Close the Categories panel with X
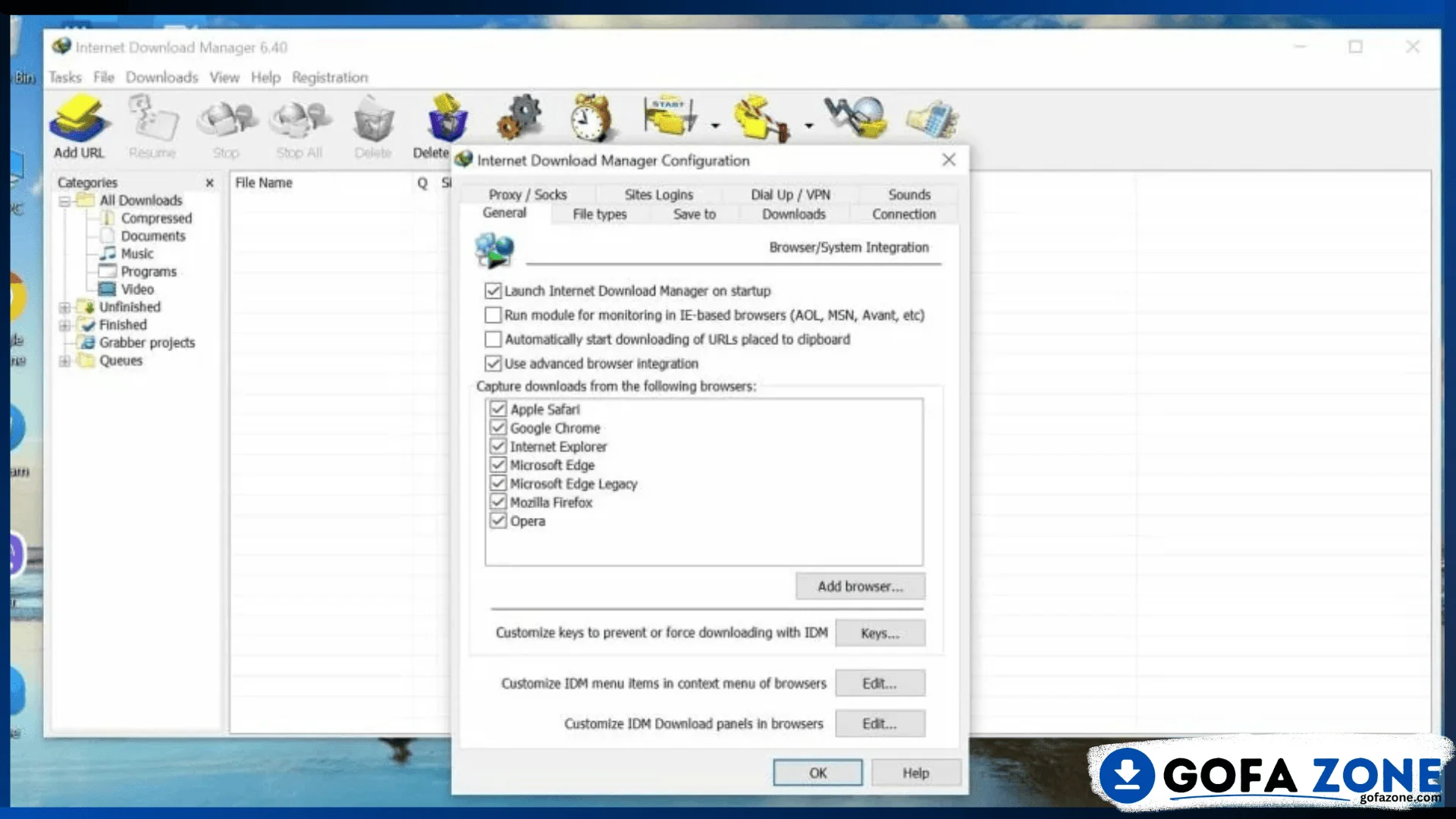This screenshot has width=1456, height=819. tap(210, 183)
